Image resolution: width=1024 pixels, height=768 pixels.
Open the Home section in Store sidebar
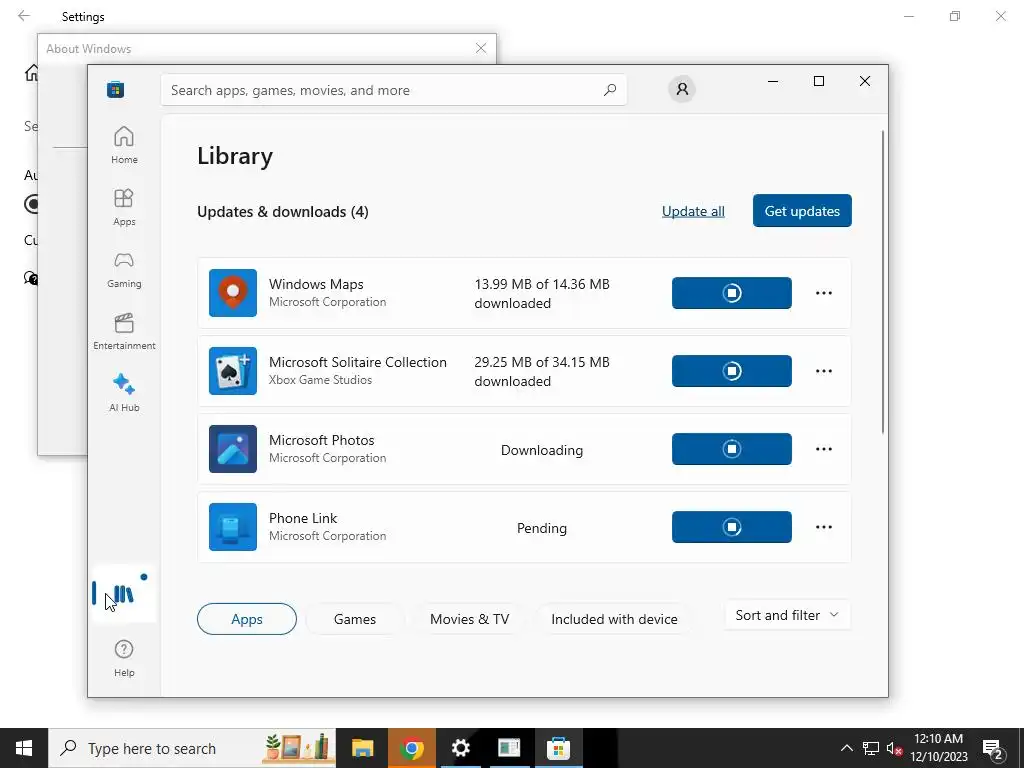coord(124,145)
